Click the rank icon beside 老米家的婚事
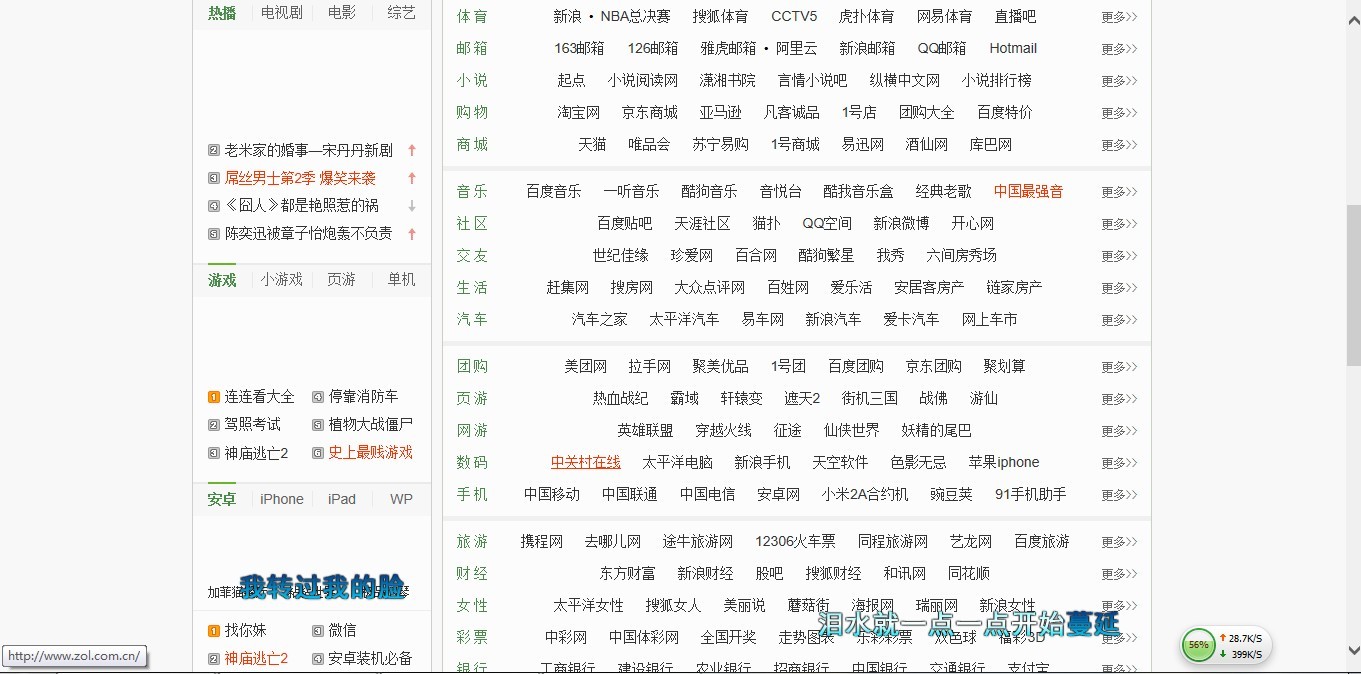Screen dimensions: 1361x674 pyautogui.click(x=213, y=150)
